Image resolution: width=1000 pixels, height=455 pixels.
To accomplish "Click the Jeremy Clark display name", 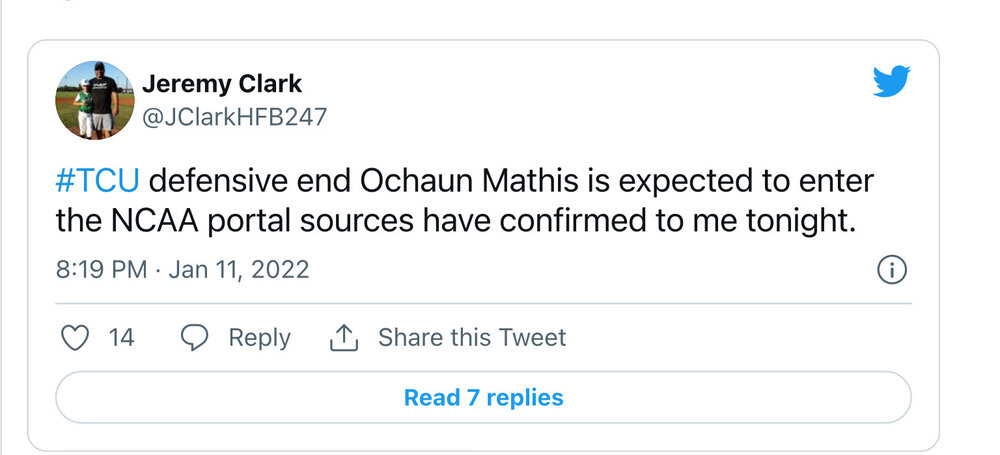I will 222,83.
